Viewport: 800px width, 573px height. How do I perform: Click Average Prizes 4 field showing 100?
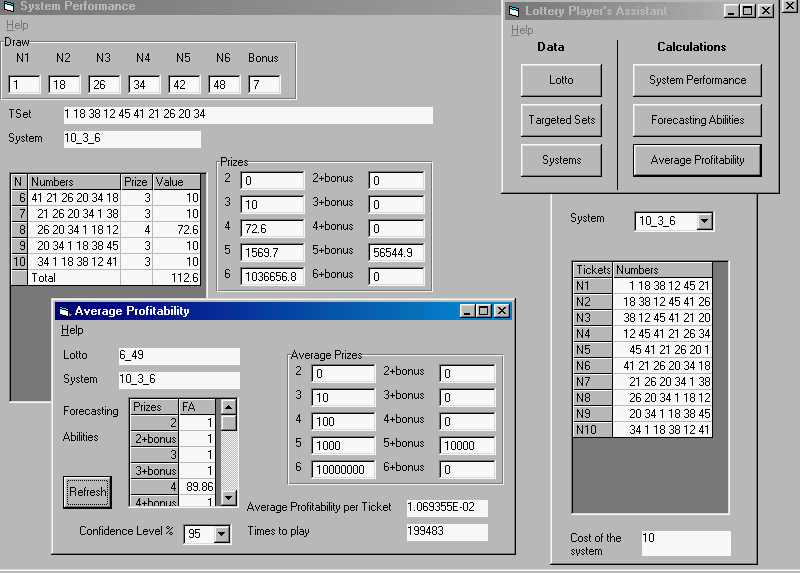(x=343, y=421)
